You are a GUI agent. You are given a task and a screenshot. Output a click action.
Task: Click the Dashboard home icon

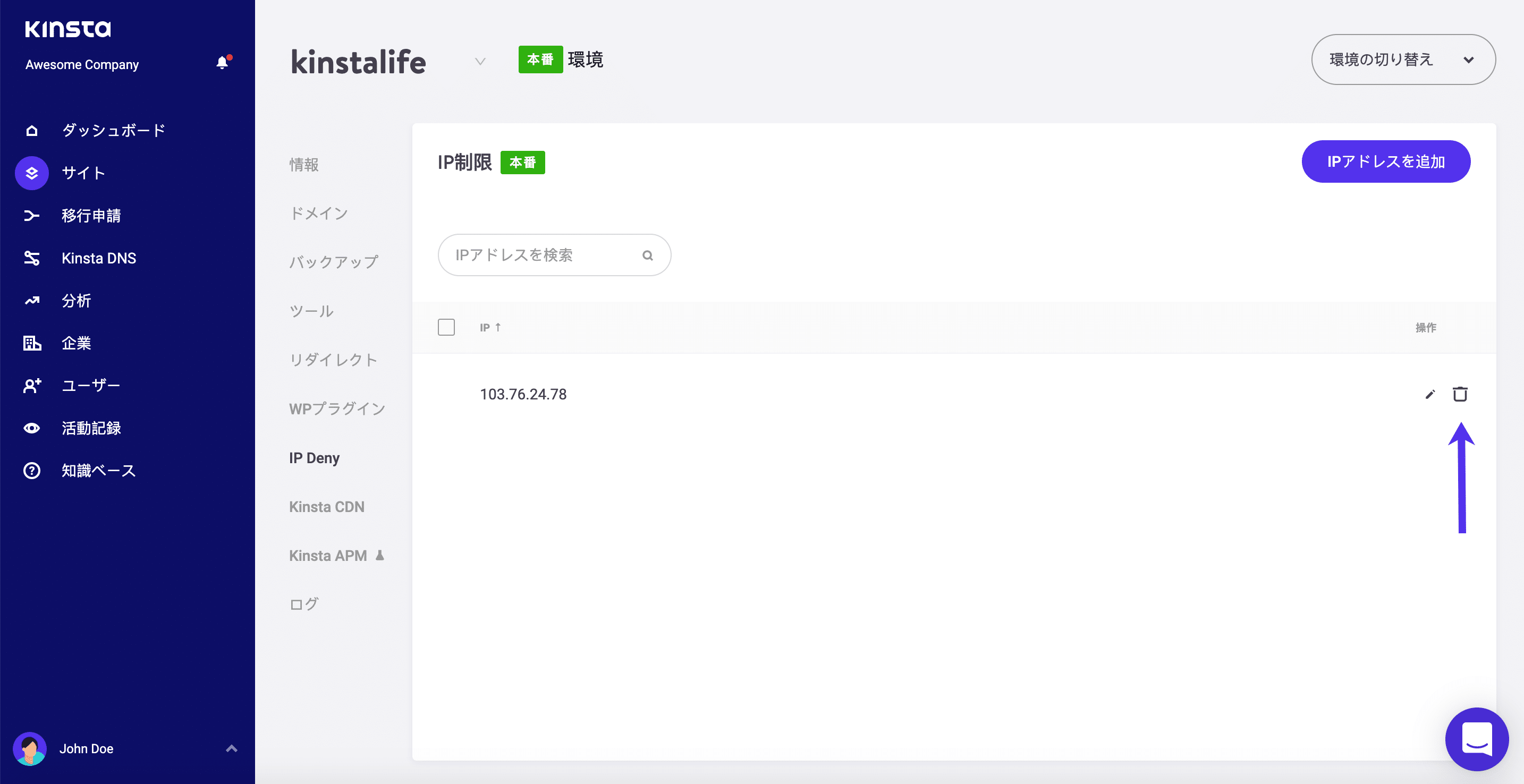point(32,131)
